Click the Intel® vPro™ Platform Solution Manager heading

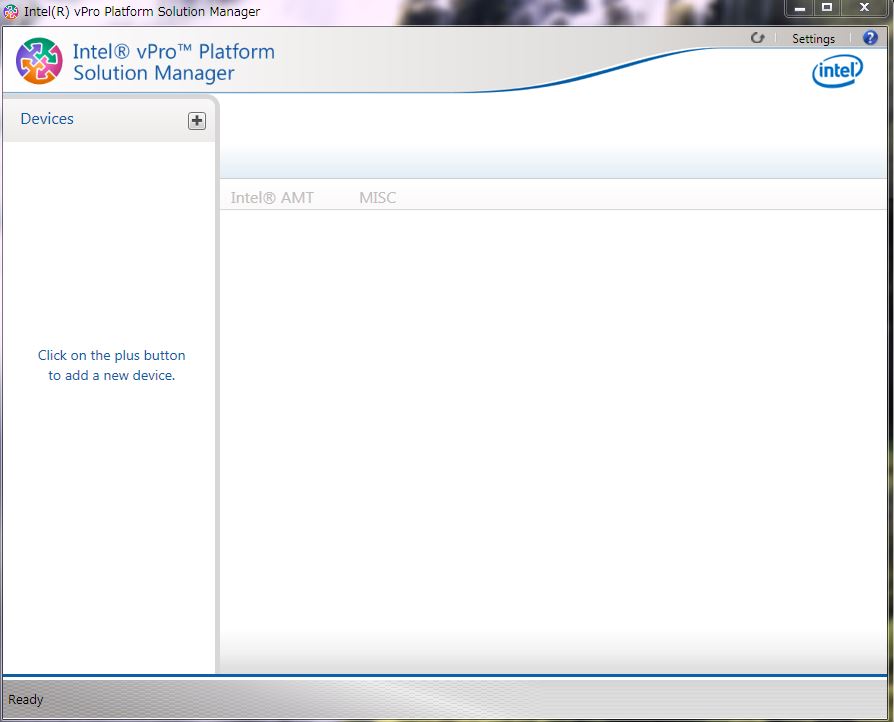pos(174,62)
